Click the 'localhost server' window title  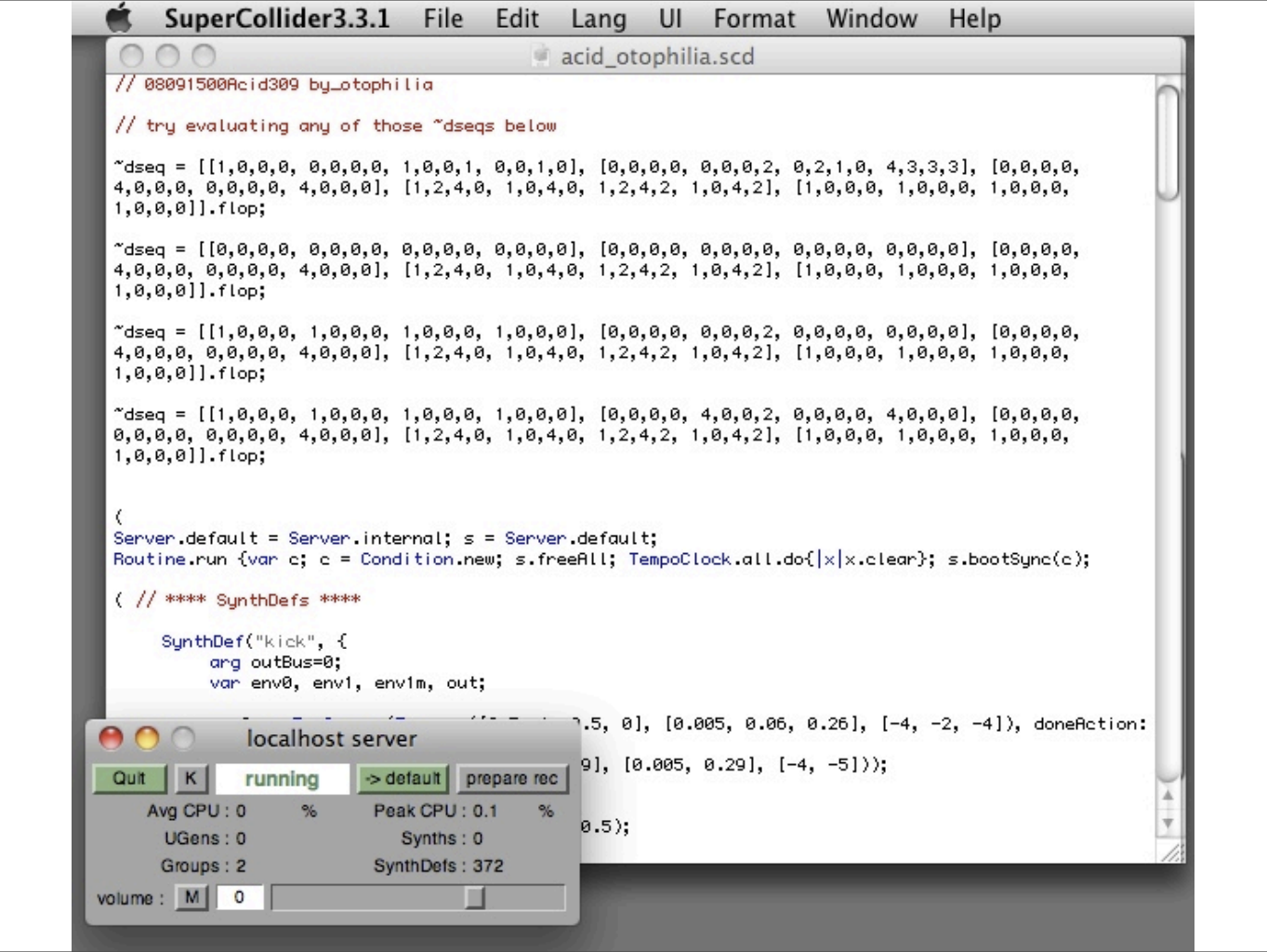(331, 738)
